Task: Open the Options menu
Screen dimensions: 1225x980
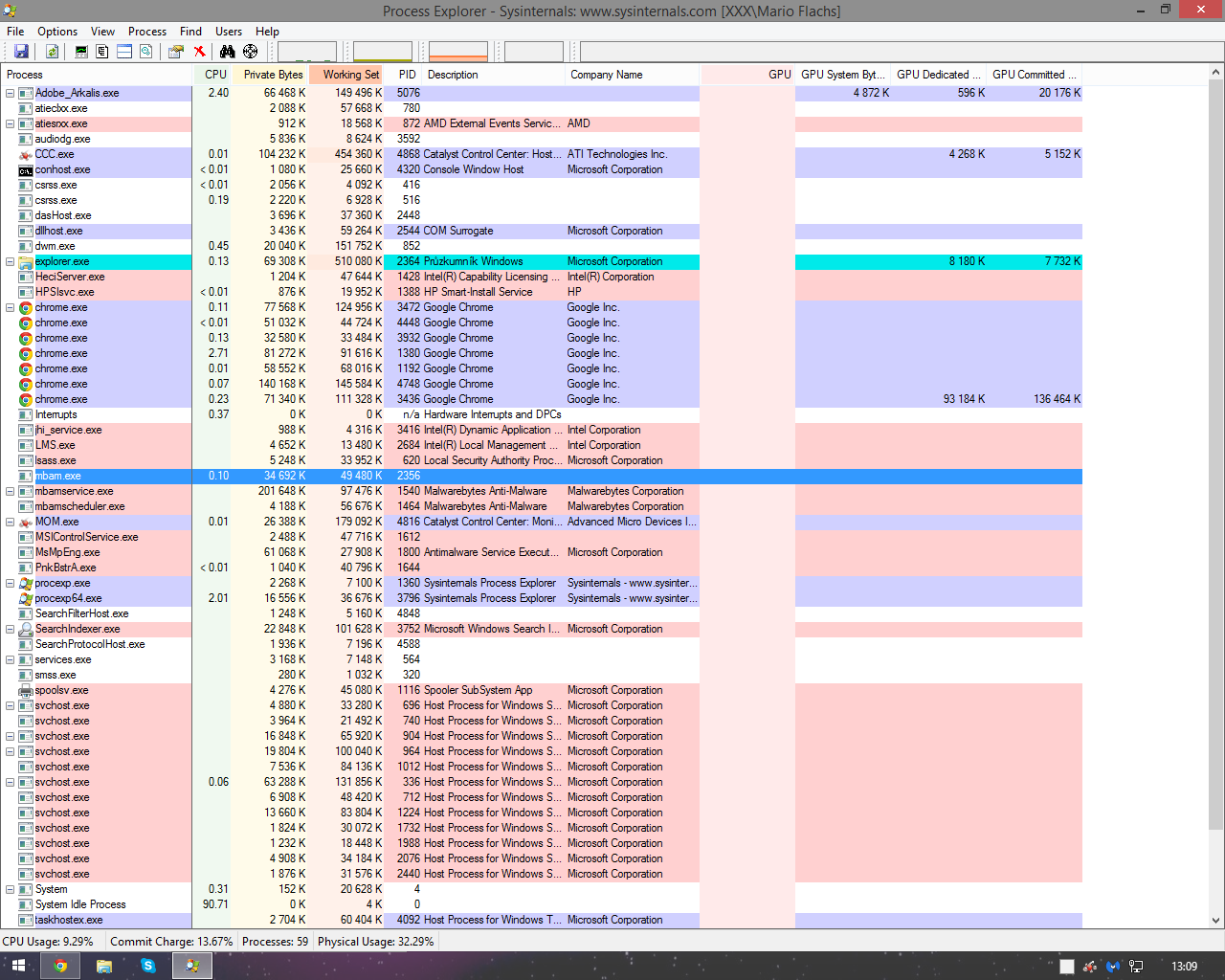Action: 57,32
